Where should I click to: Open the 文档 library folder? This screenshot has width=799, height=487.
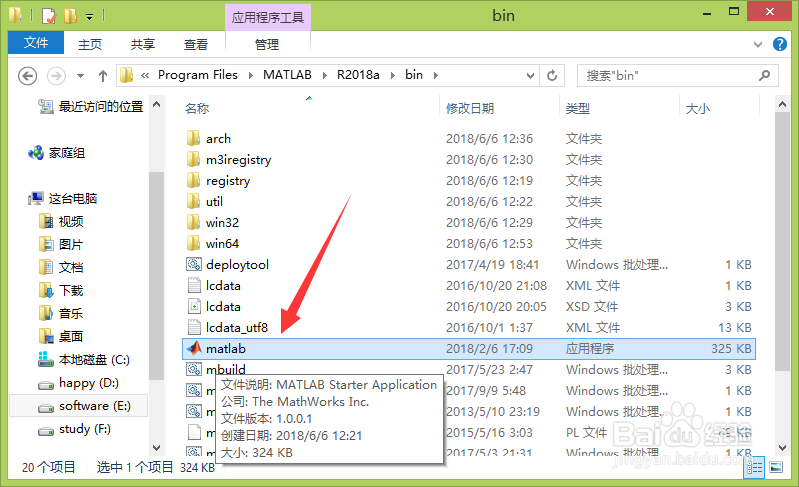pos(61,267)
